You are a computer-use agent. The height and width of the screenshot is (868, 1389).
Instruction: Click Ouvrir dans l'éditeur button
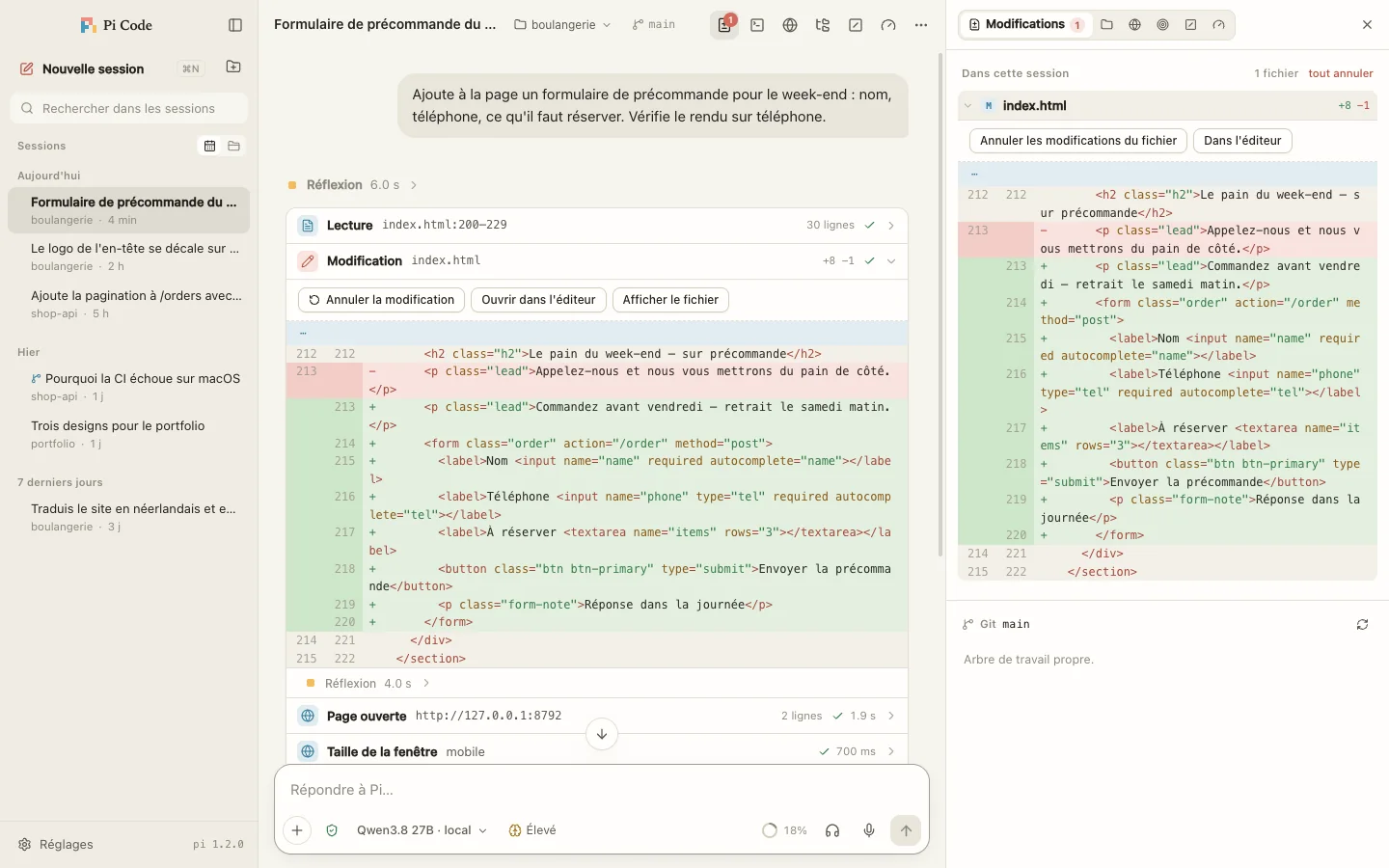(x=538, y=300)
